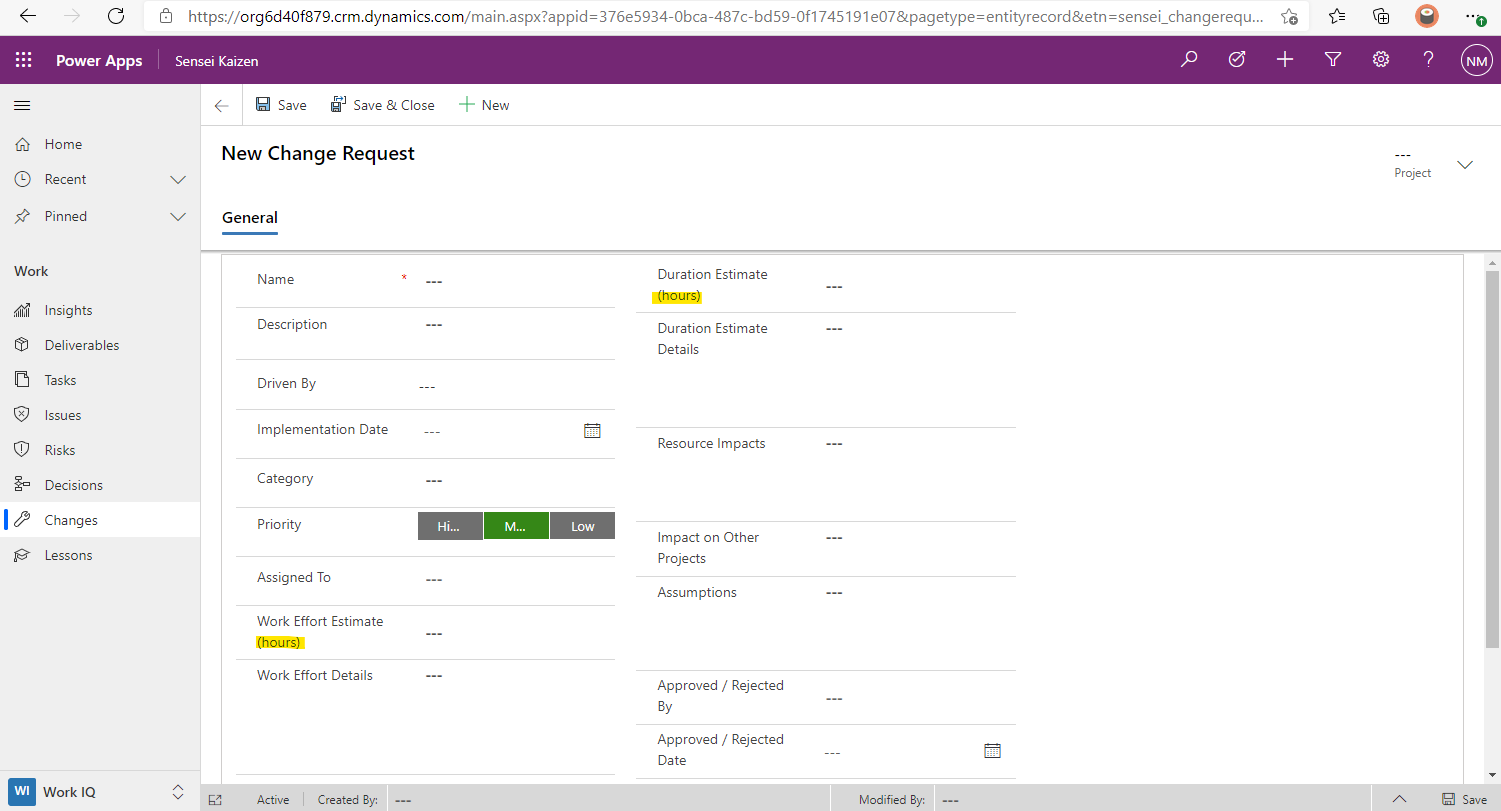
Task: Click the search magnifier icon in header
Action: (1189, 60)
